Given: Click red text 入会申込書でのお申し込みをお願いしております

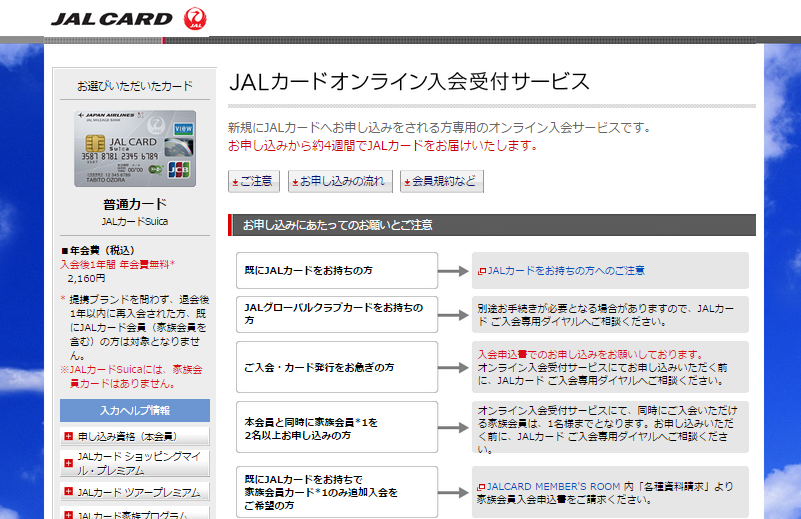Looking at the screenshot, I should (x=591, y=355).
